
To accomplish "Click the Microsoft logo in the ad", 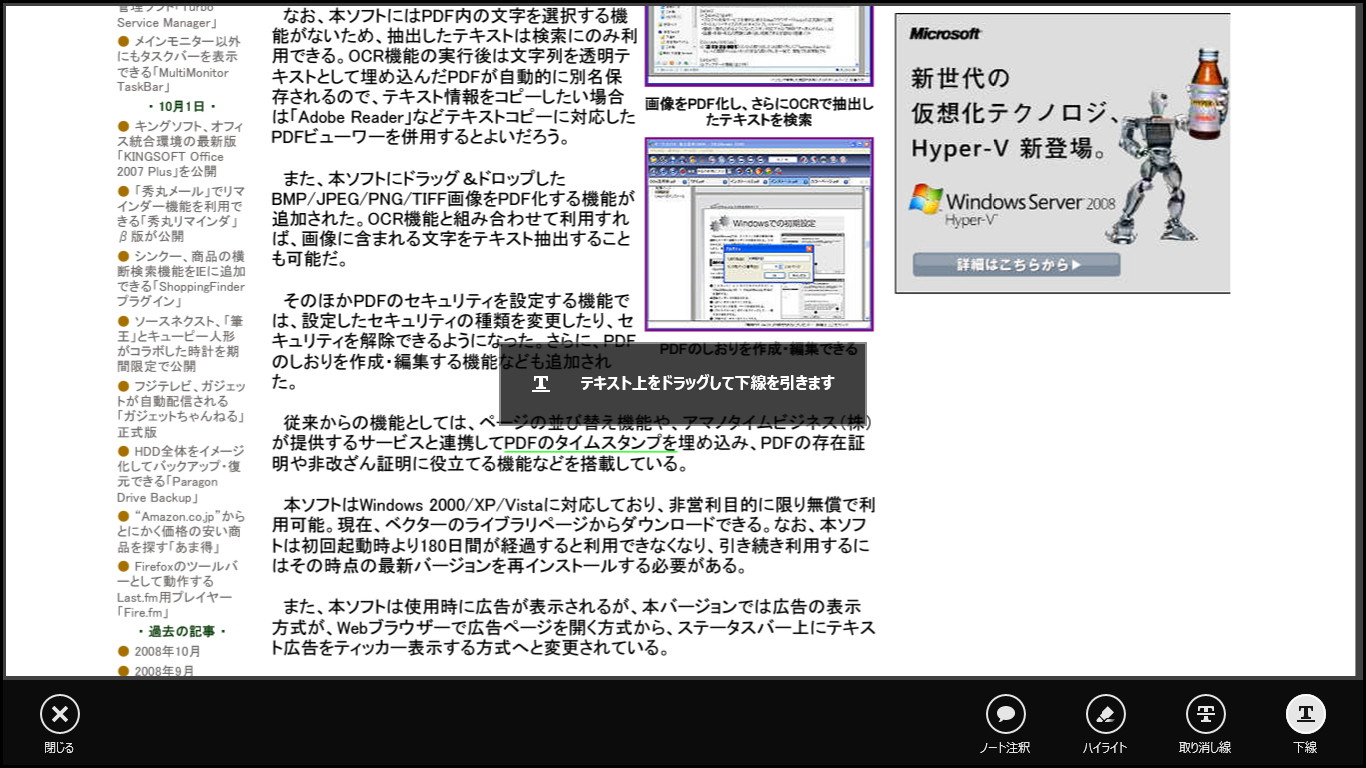I will pos(945,34).
